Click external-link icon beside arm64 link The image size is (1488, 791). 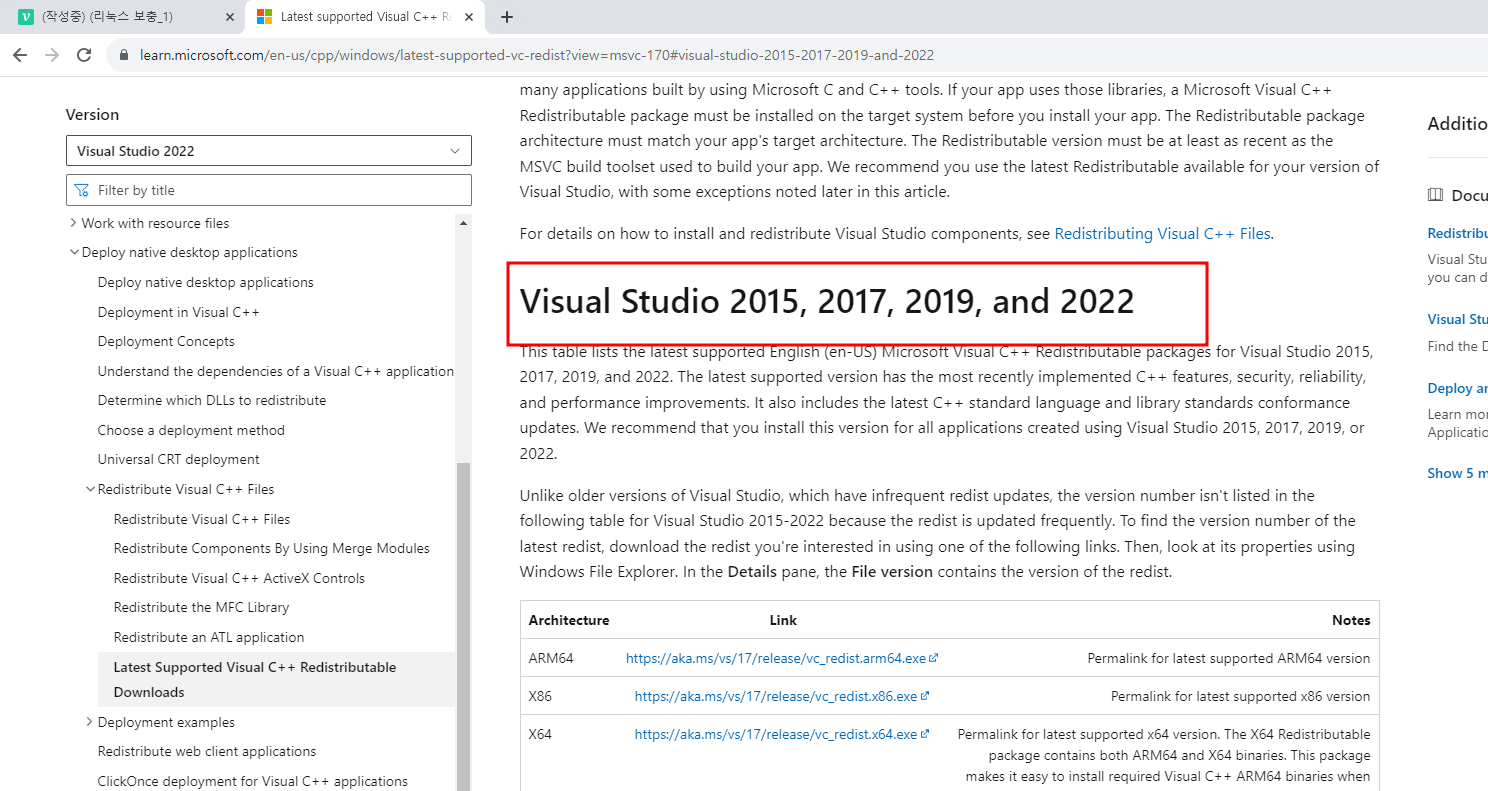(x=934, y=658)
